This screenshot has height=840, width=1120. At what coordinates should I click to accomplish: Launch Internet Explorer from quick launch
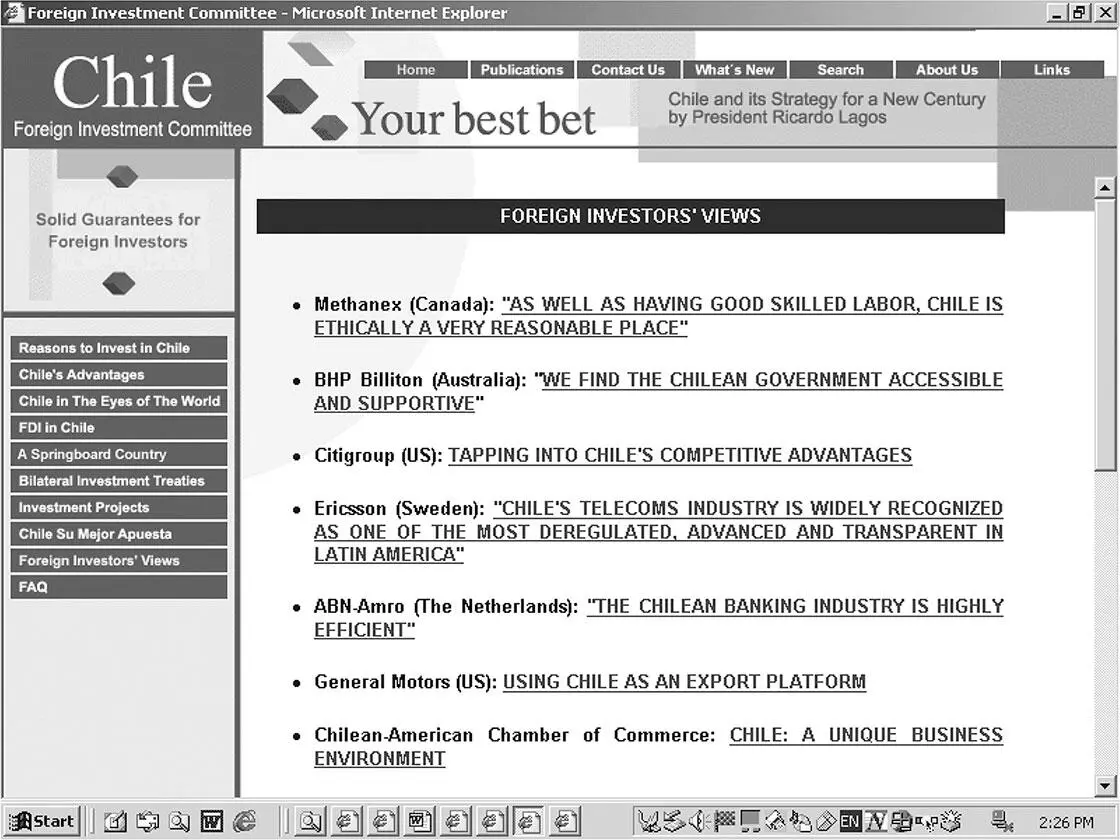244,822
